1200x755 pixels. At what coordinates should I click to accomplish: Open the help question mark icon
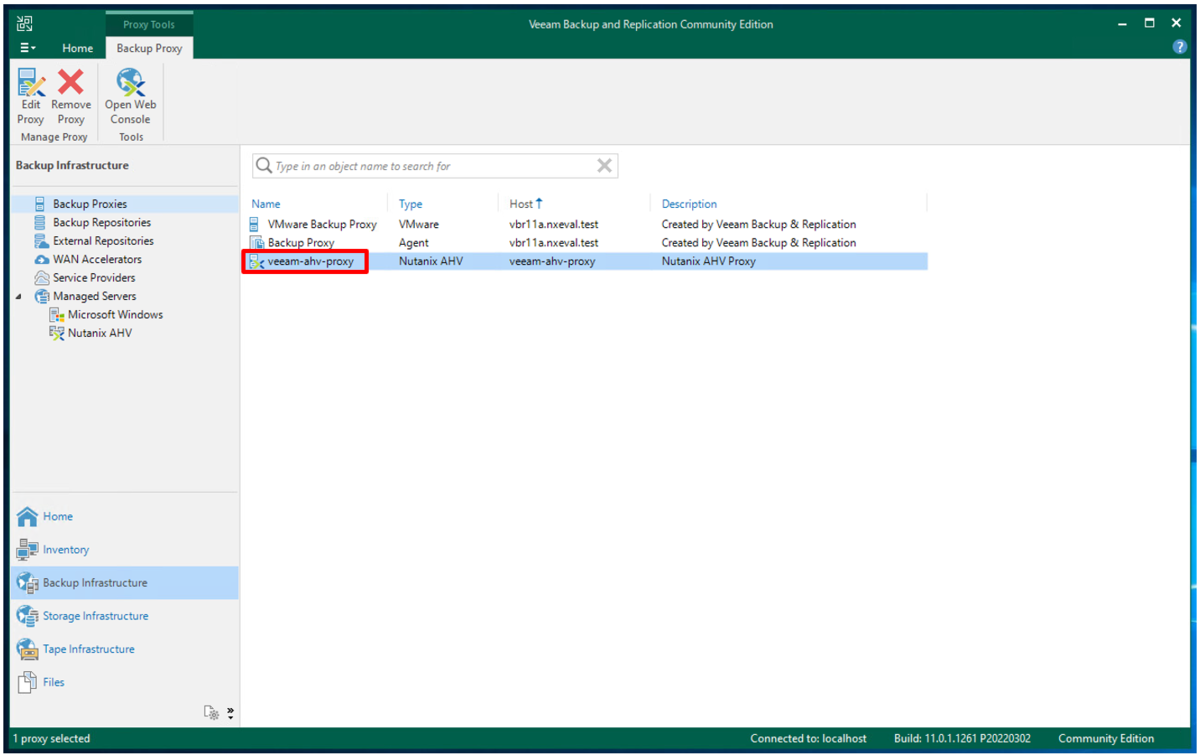coord(1178,47)
